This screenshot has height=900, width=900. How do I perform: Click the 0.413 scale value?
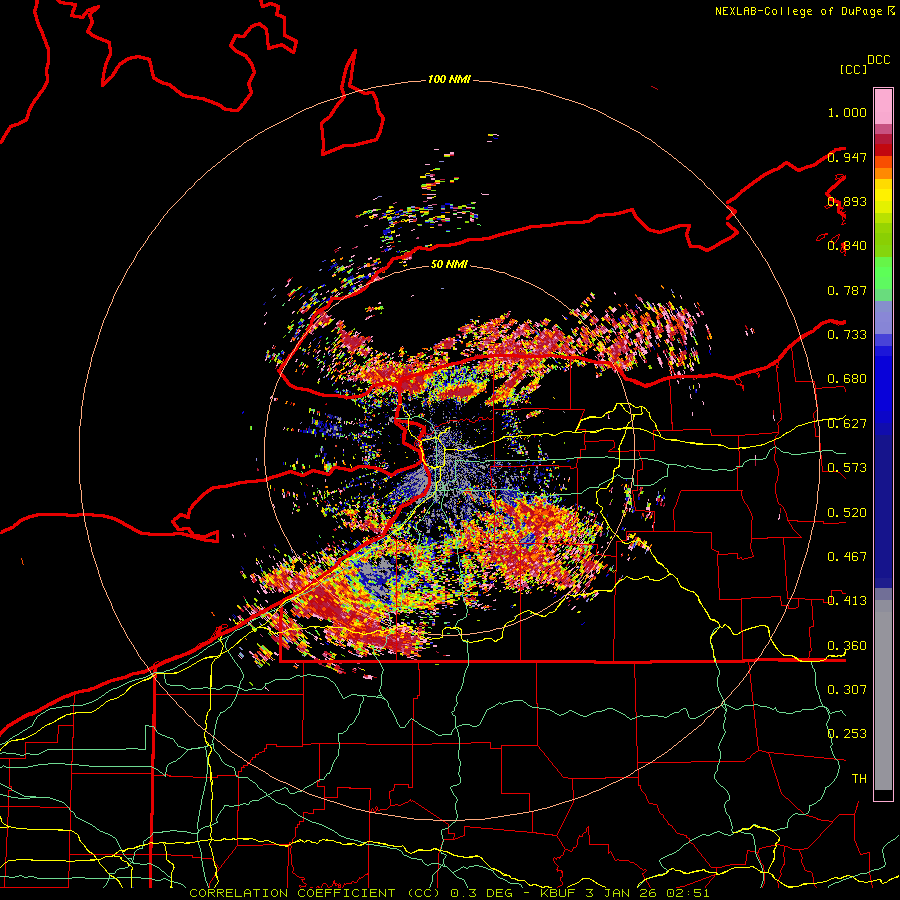coord(847,601)
